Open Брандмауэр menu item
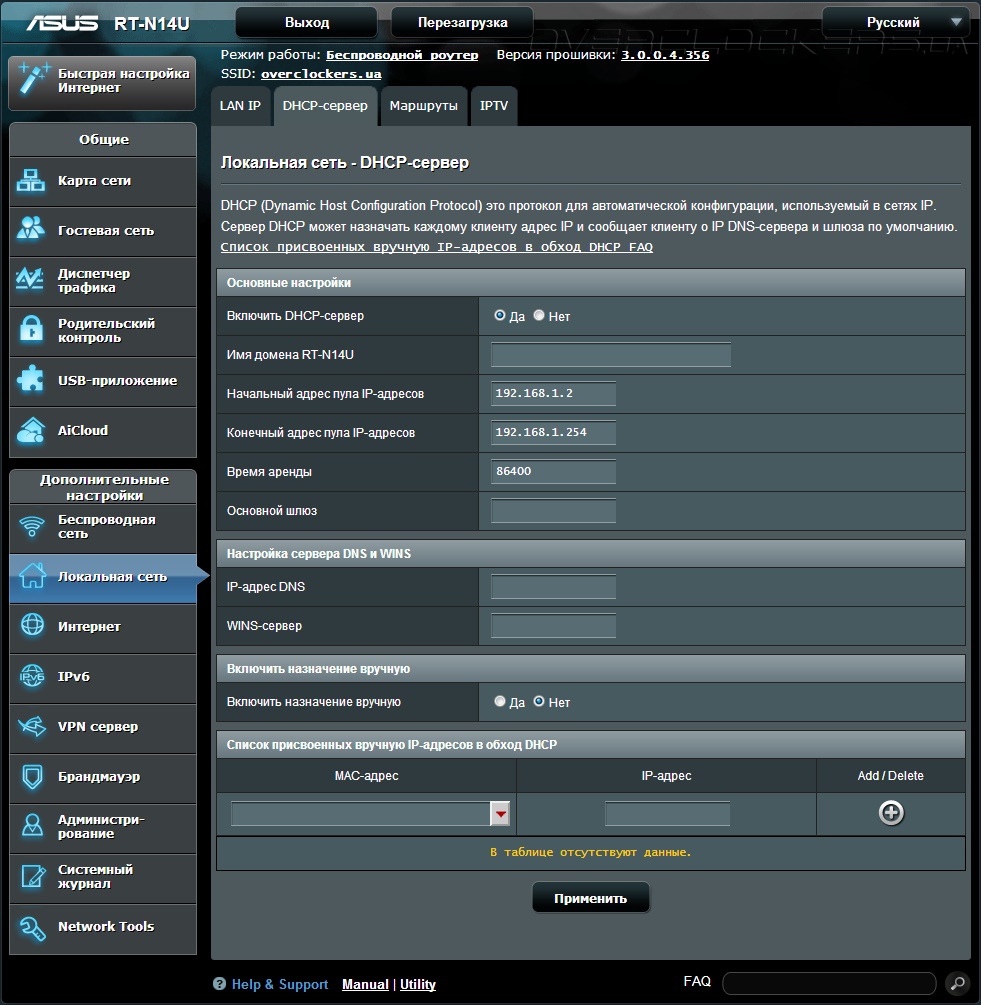Image resolution: width=981 pixels, height=1005 pixels. click(103, 777)
